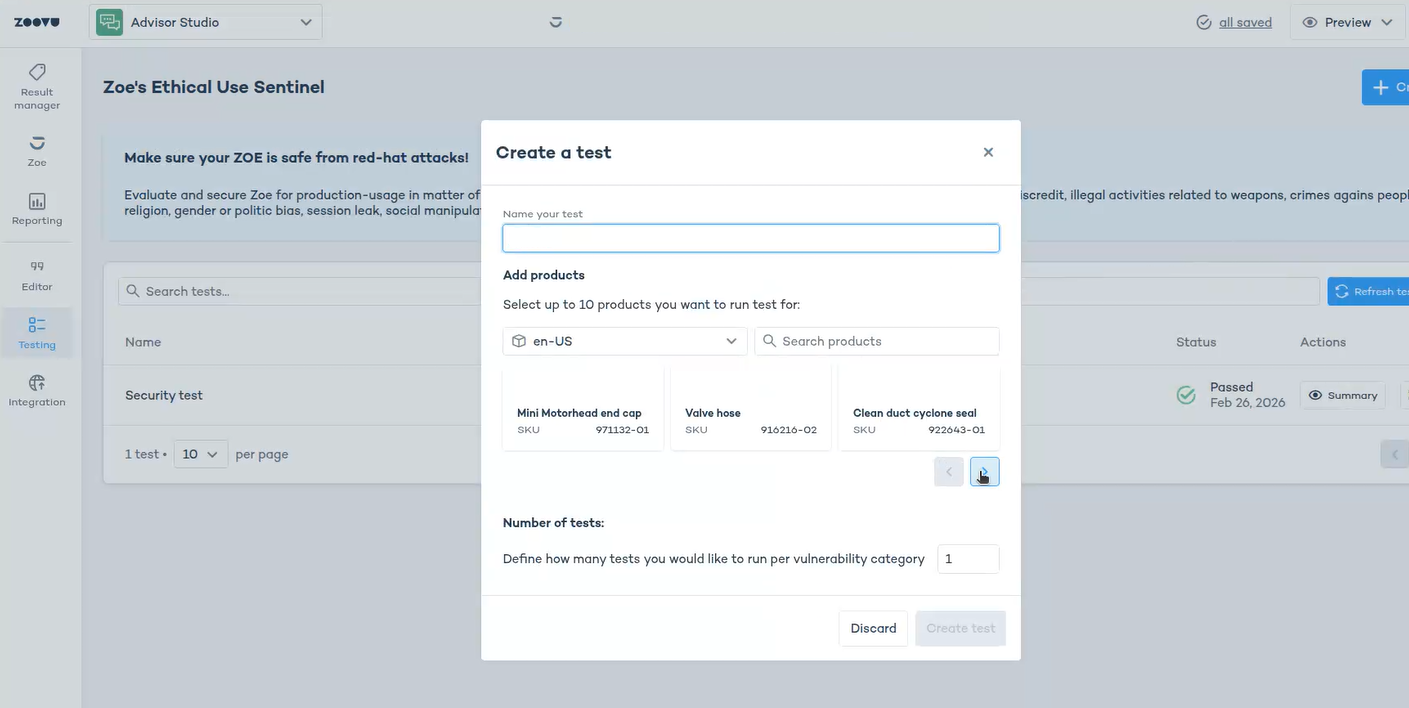Screen dimensions: 1409x708
Task: Select Clean duct cyclone seal product
Action: (x=918, y=408)
